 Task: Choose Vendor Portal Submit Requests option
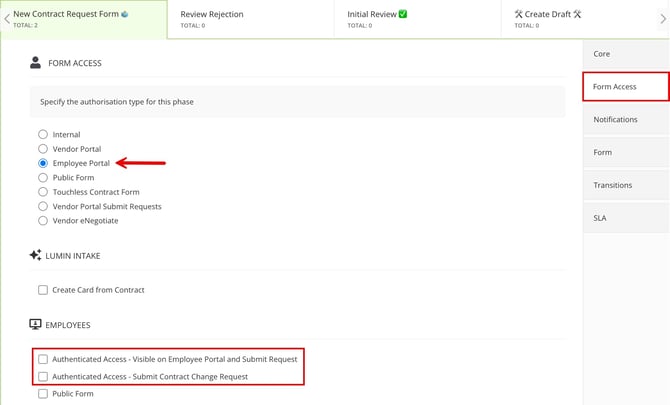[x=43, y=206]
